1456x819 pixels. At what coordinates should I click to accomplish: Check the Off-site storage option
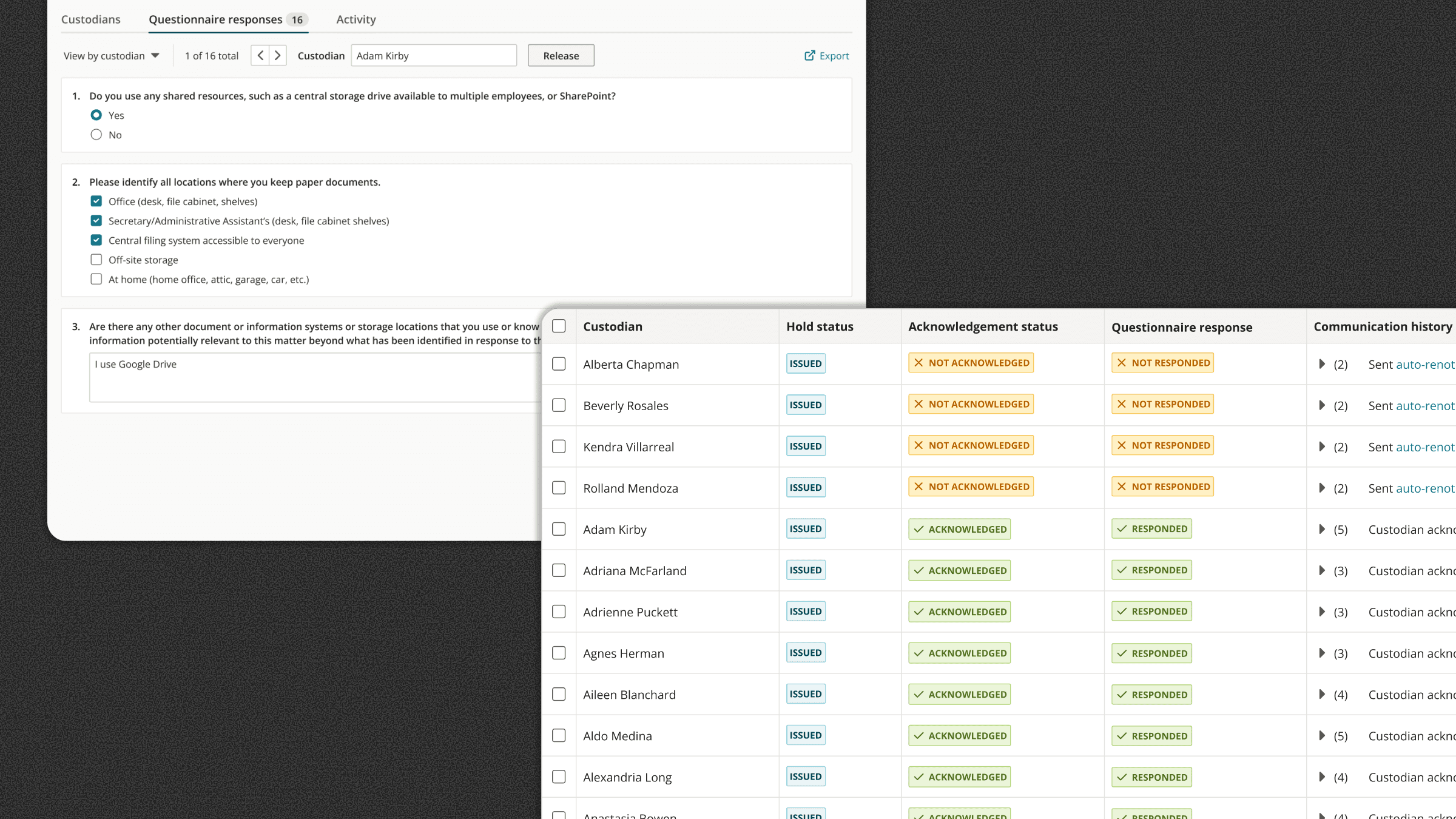tap(96, 260)
